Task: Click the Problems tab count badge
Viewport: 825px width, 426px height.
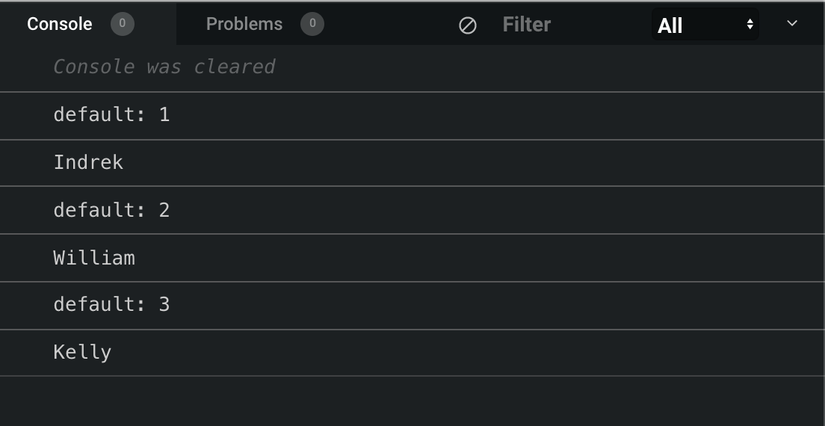Action: [x=312, y=24]
